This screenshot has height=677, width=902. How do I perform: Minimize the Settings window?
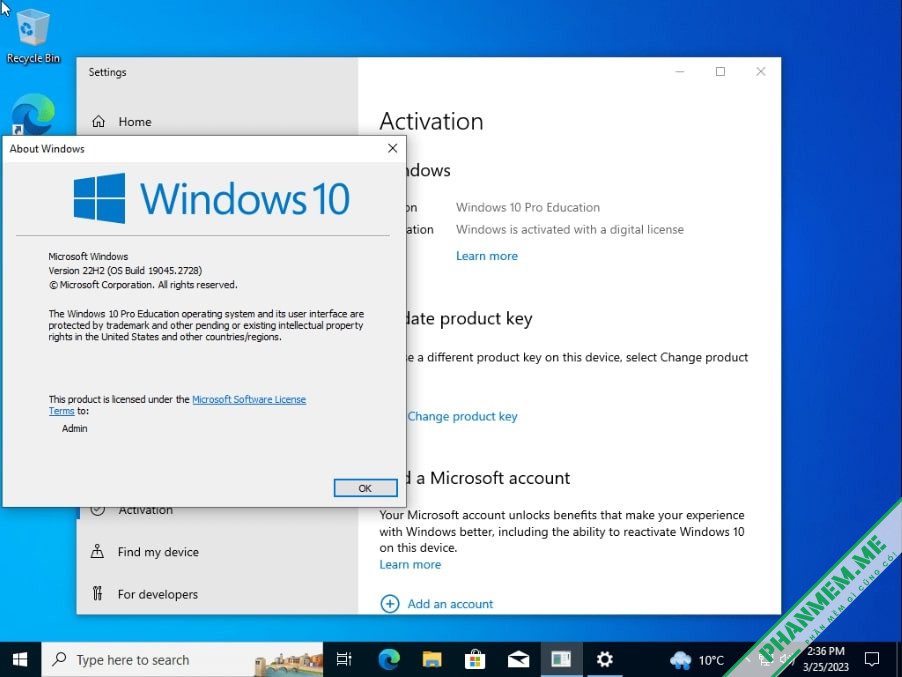click(x=680, y=71)
